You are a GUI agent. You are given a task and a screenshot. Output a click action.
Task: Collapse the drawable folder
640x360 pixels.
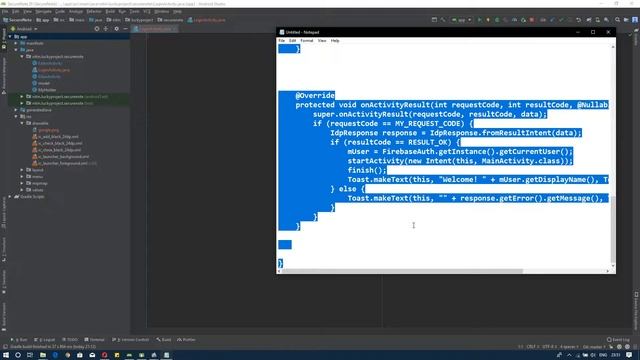[22, 123]
